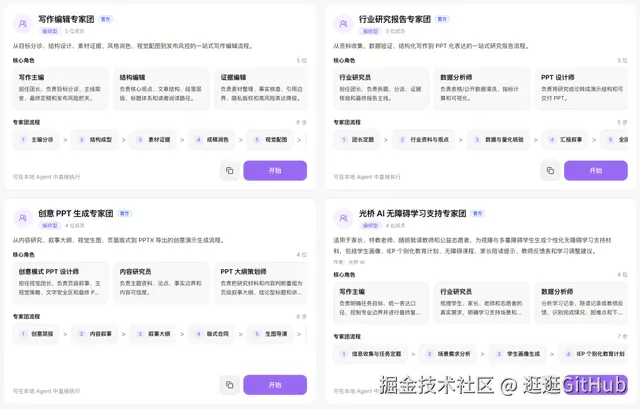Select the 行业研究员 role in 行业研究报告专家团
Image resolution: width=640 pixels, height=409 pixels.
[381, 89]
